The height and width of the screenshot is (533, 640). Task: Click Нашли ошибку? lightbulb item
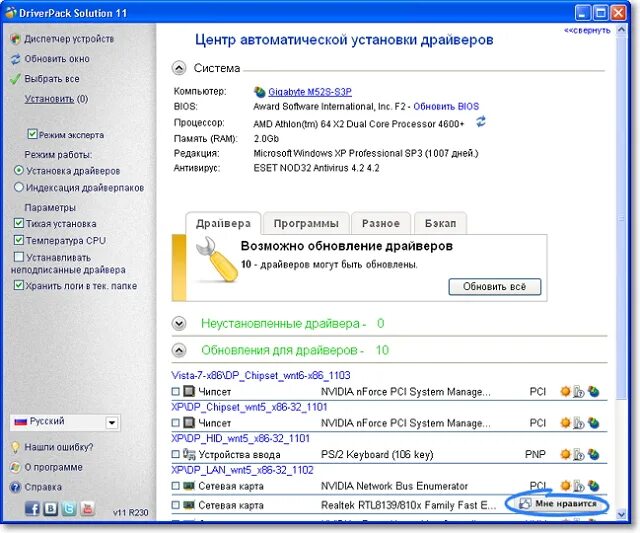click(52, 447)
